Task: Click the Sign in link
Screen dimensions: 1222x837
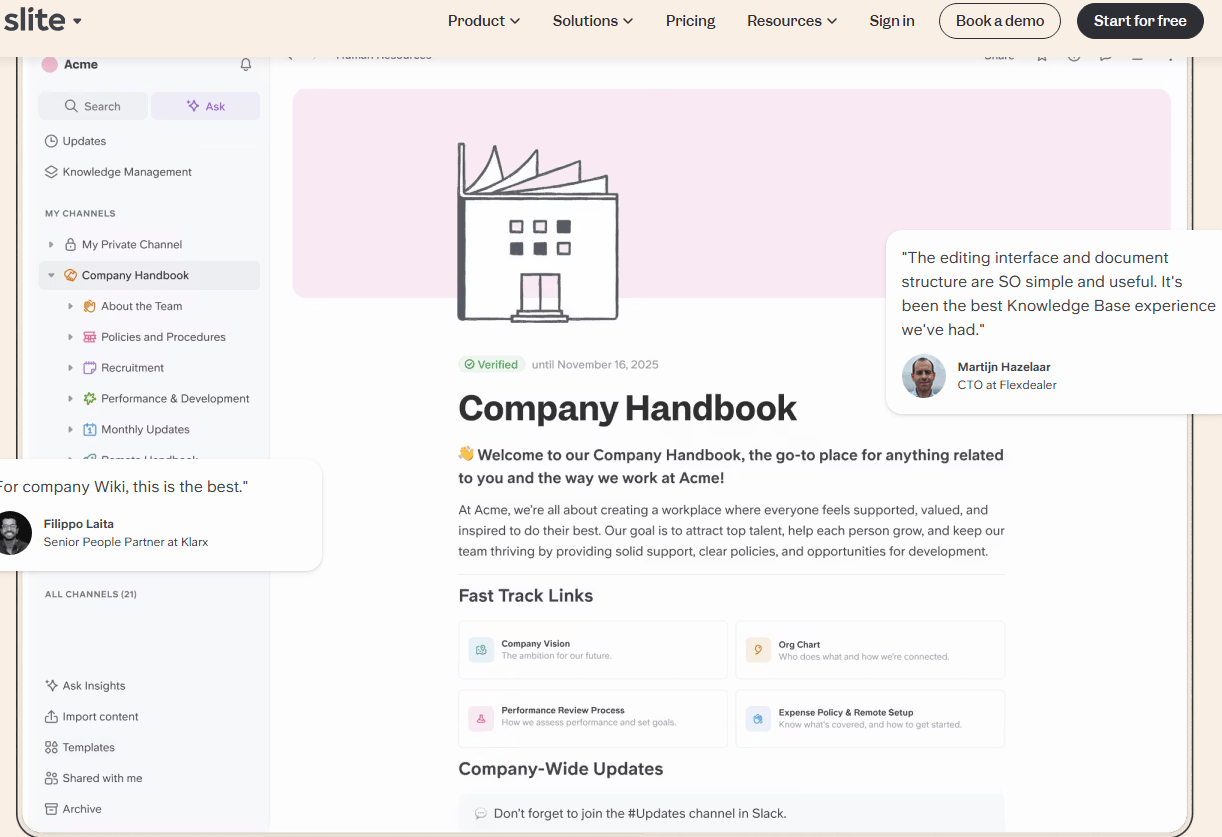Action: point(892,21)
